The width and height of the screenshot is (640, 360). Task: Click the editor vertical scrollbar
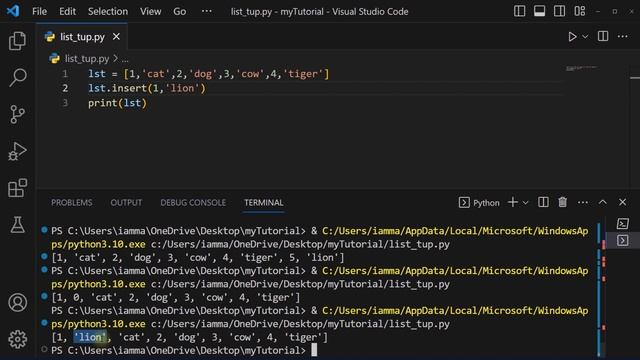pos(635,127)
